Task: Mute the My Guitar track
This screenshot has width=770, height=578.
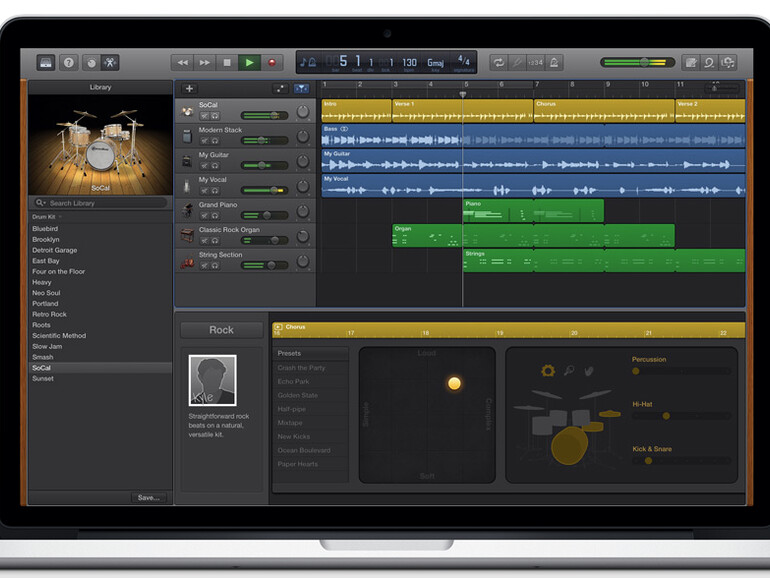Action: click(203, 166)
